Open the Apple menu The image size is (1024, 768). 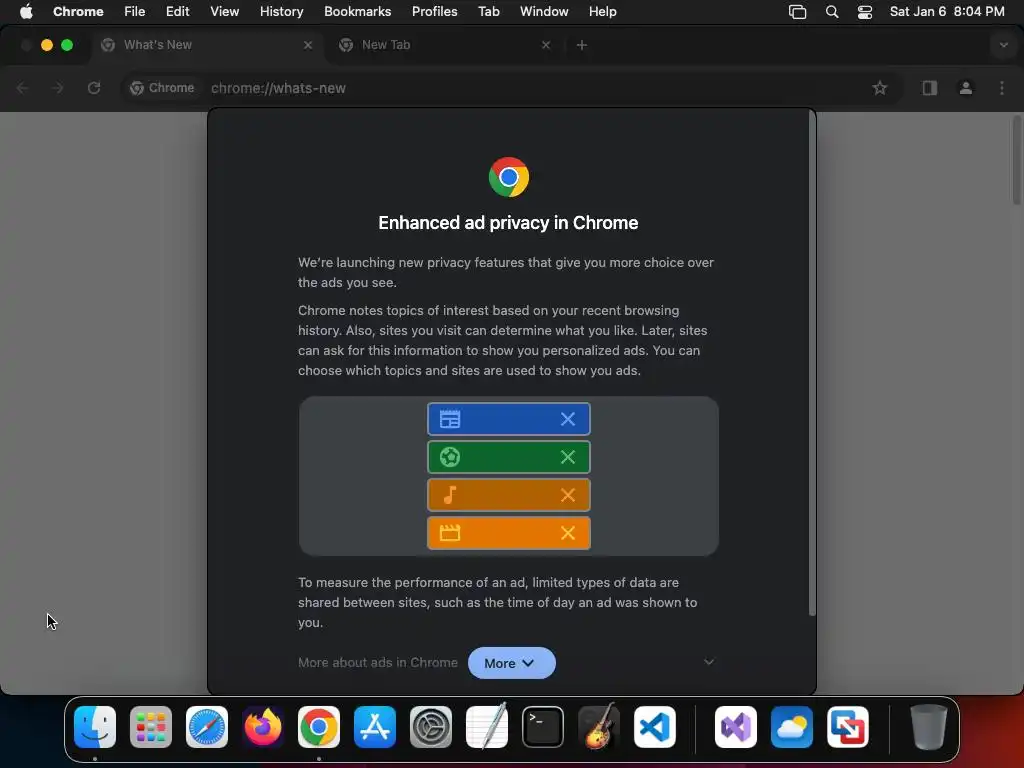[x=26, y=11]
